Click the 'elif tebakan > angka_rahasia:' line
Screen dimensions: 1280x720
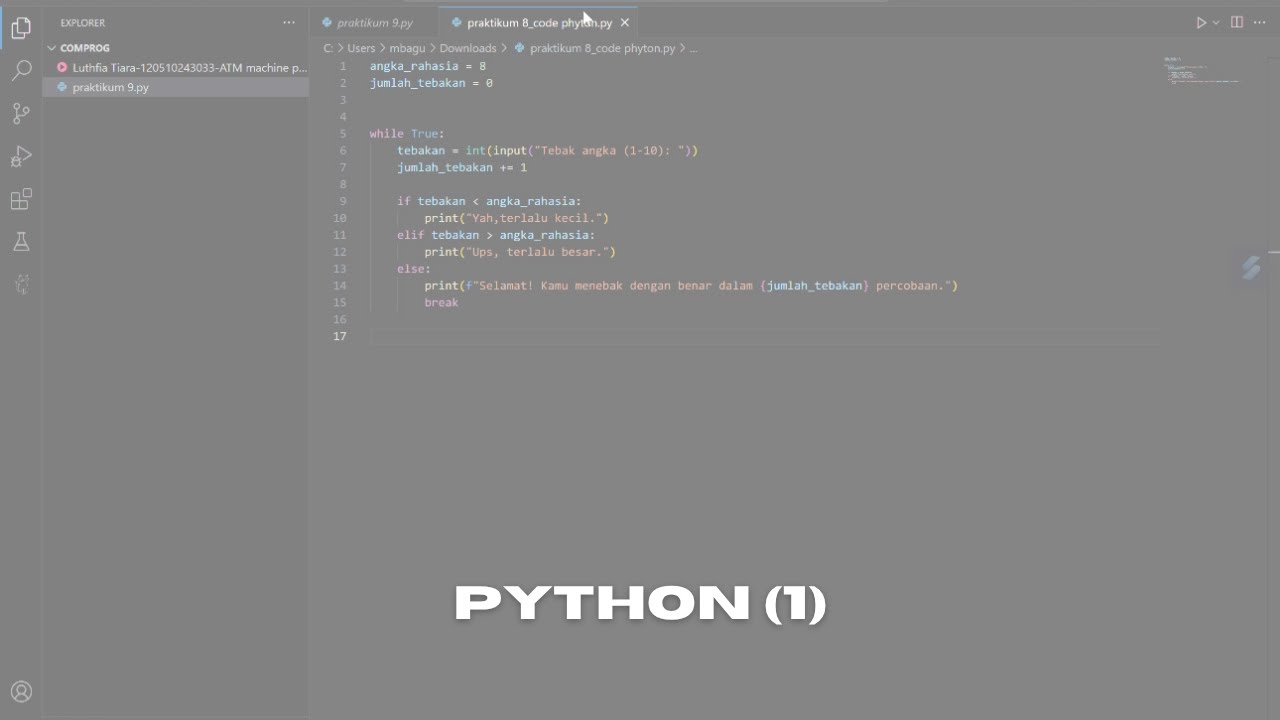tap(496, 235)
